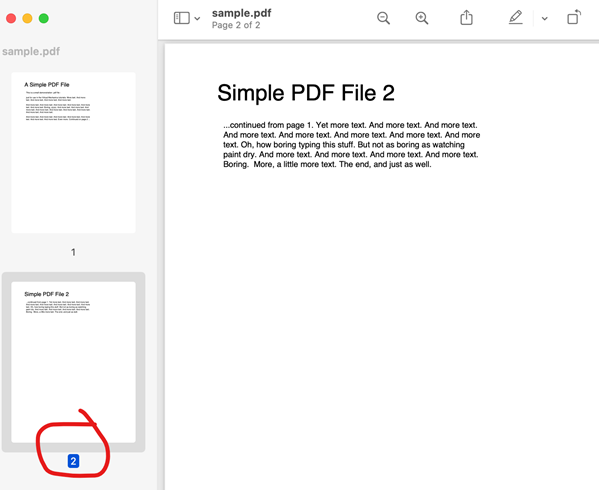Click the '...continued from page 1' paragraph
Image resolution: width=599 pixels, height=490 pixels.
(x=351, y=145)
